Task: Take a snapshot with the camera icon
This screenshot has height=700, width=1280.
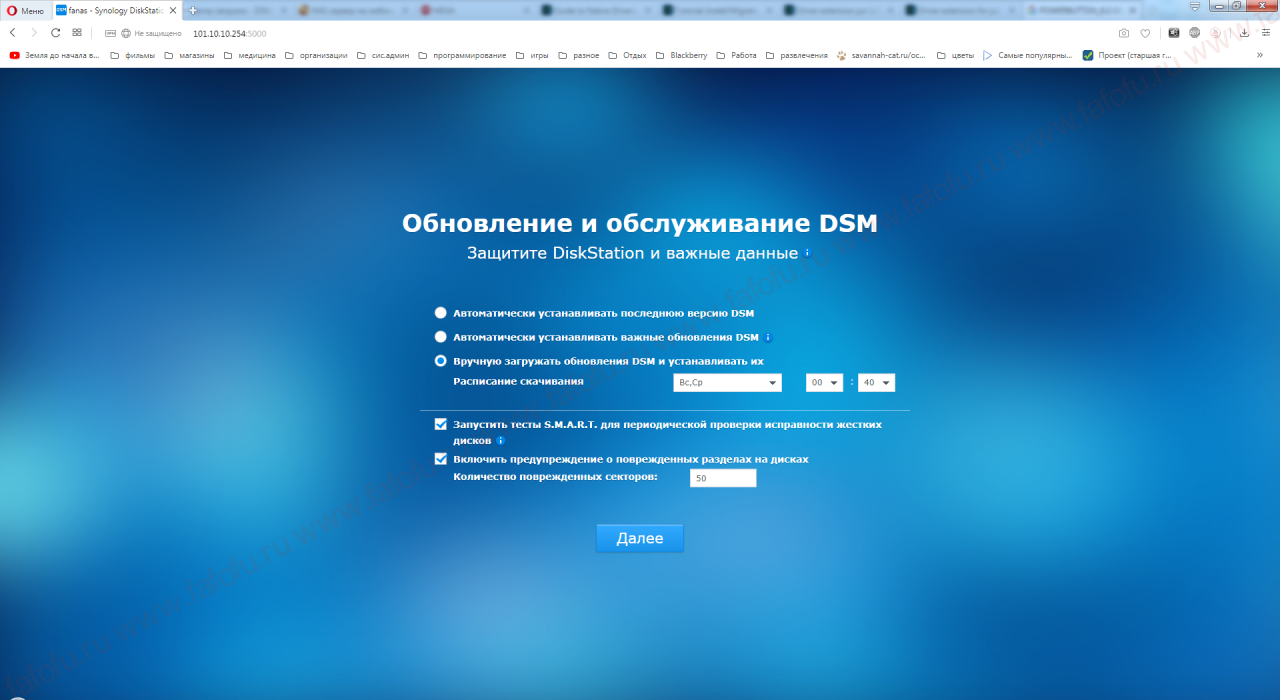Action: pyautogui.click(x=1124, y=33)
